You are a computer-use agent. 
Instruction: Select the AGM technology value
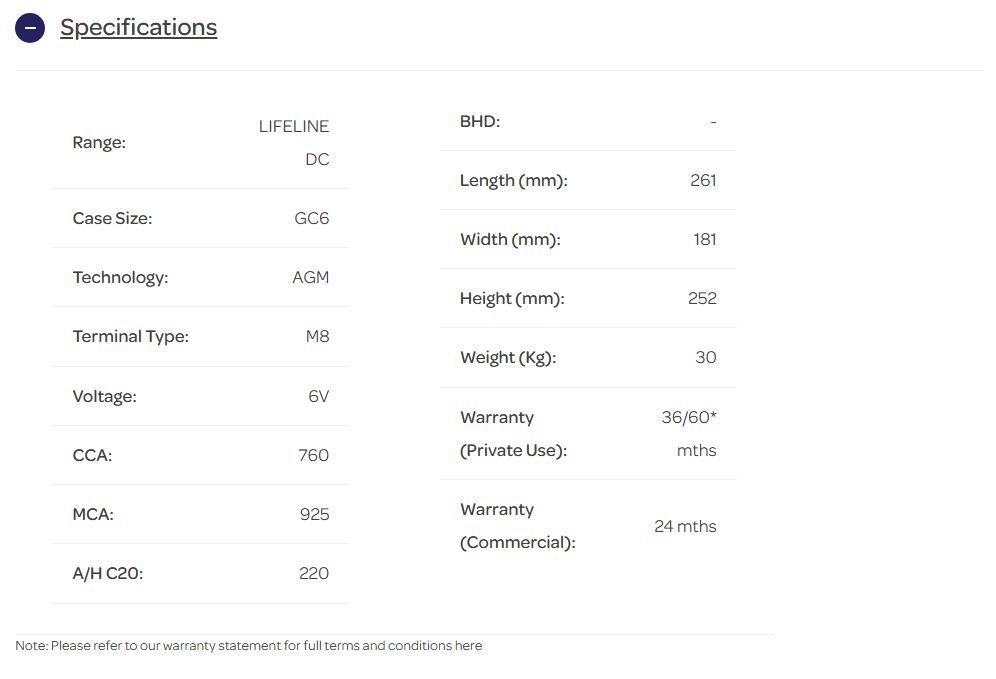tap(310, 277)
